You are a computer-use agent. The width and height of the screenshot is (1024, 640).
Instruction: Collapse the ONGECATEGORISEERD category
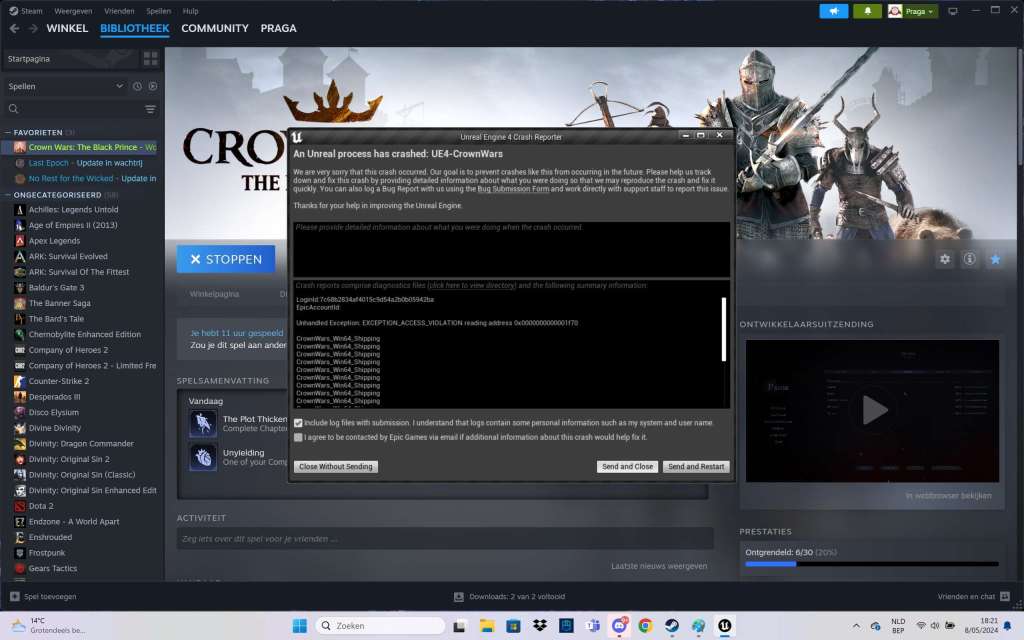[8, 195]
